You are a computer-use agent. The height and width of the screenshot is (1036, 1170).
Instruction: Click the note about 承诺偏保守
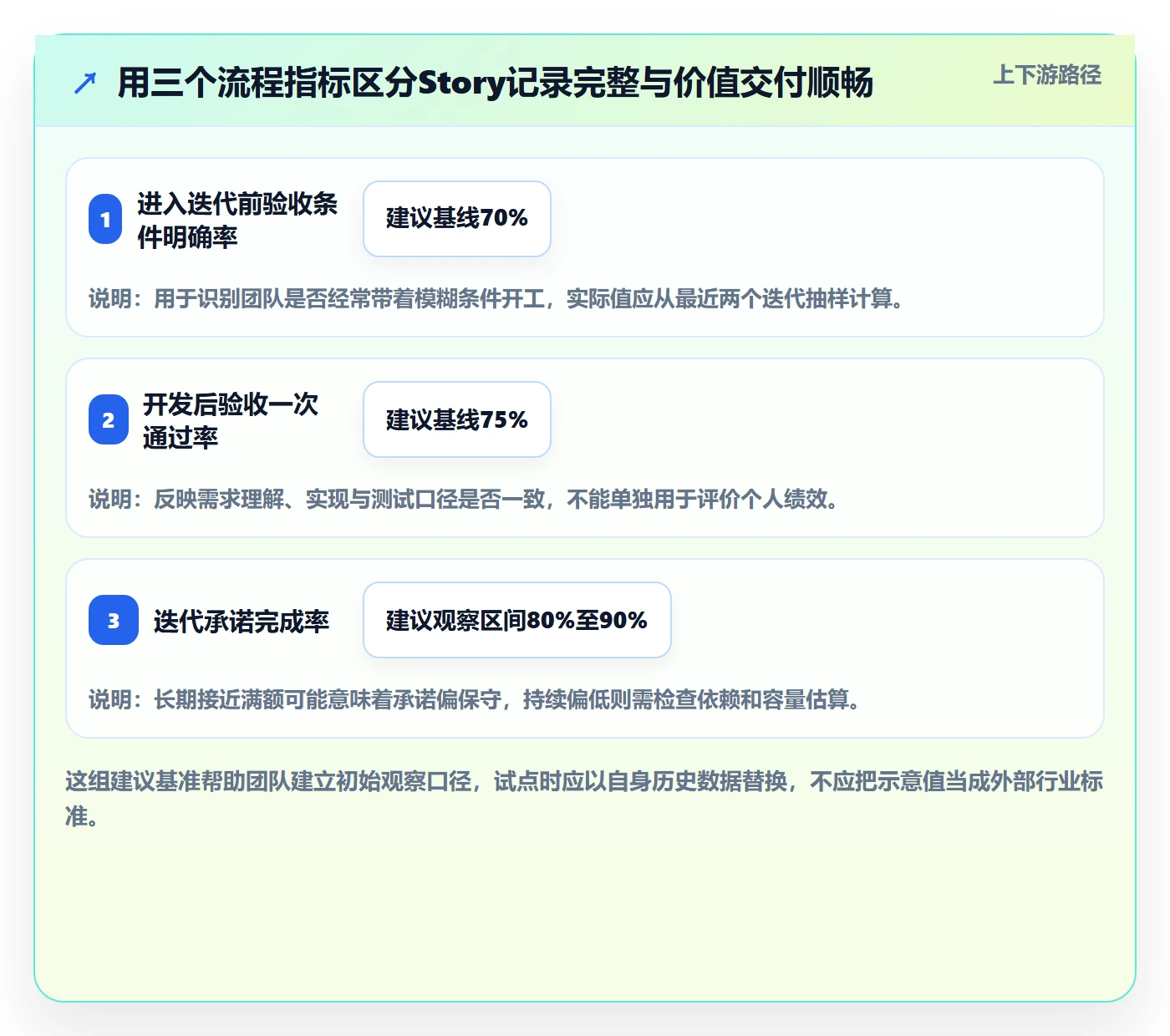pos(475,700)
